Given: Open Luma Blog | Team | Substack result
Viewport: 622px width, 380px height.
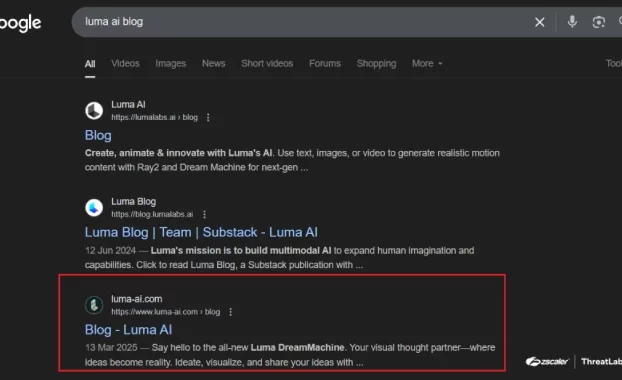Looking at the screenshot, I should click(201, 232).
